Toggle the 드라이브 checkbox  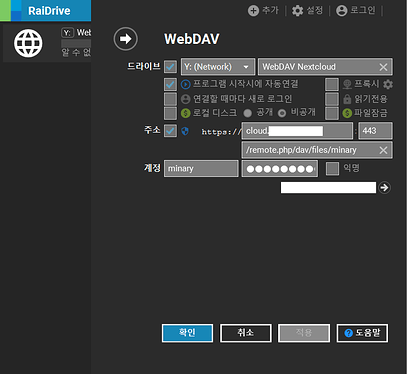170,67
